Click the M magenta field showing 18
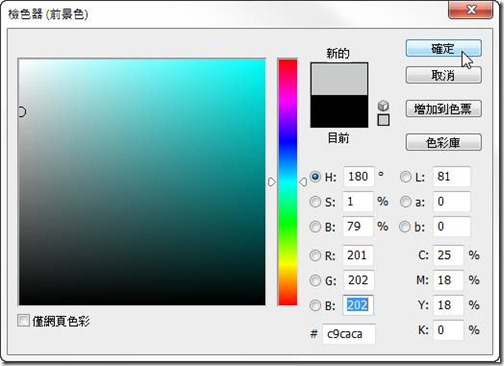This screenshot has height=366, width=504. 448,280
